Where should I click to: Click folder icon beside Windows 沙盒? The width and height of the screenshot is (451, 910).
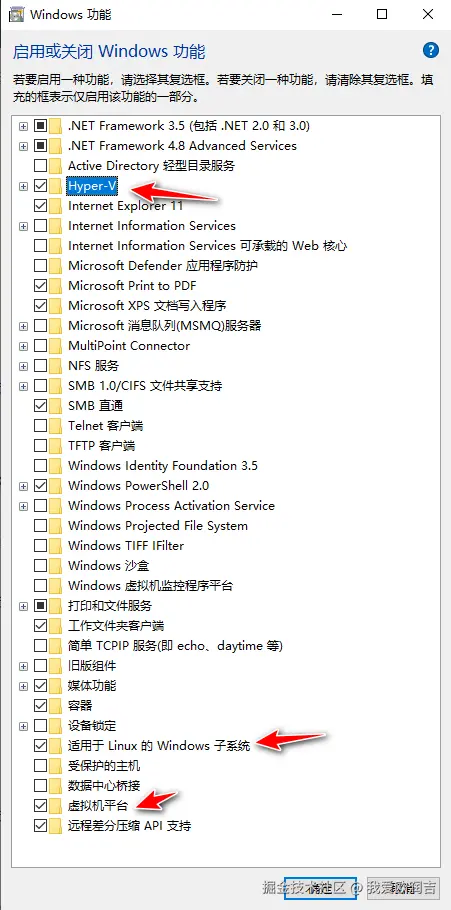point(55,565)
